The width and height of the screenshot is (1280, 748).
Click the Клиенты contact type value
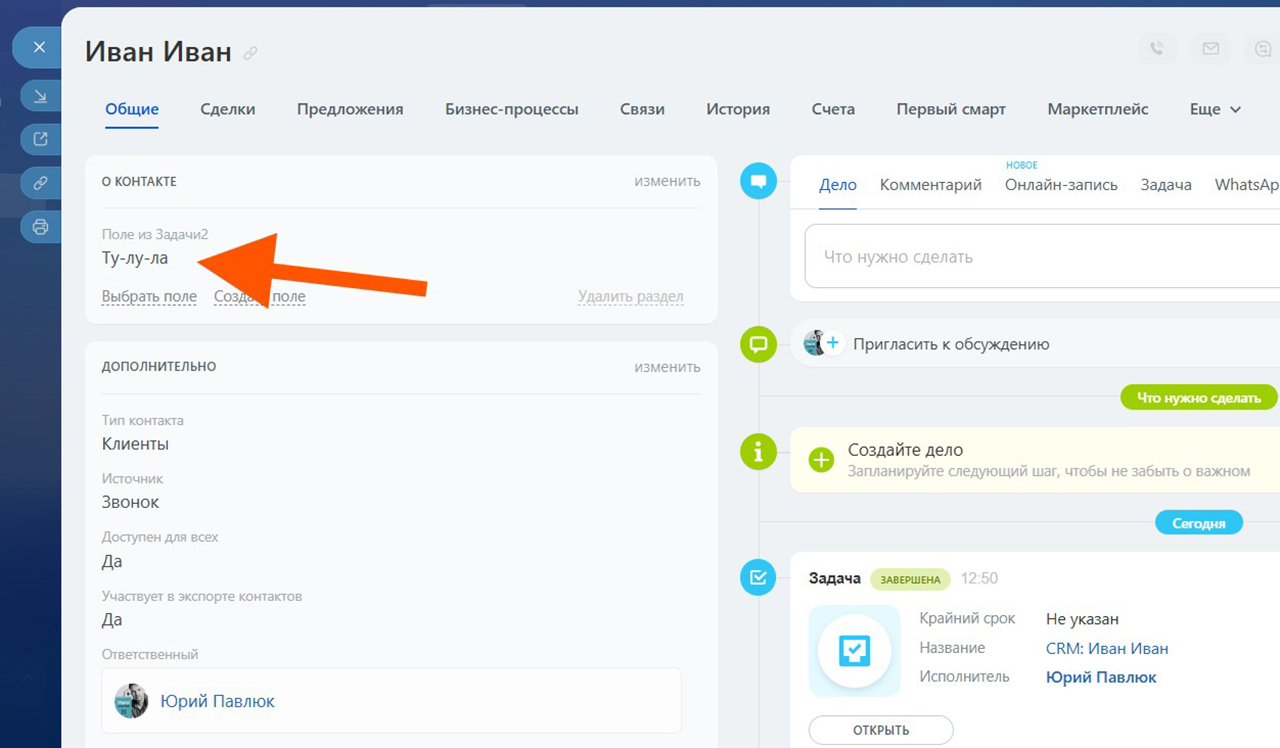135,444
